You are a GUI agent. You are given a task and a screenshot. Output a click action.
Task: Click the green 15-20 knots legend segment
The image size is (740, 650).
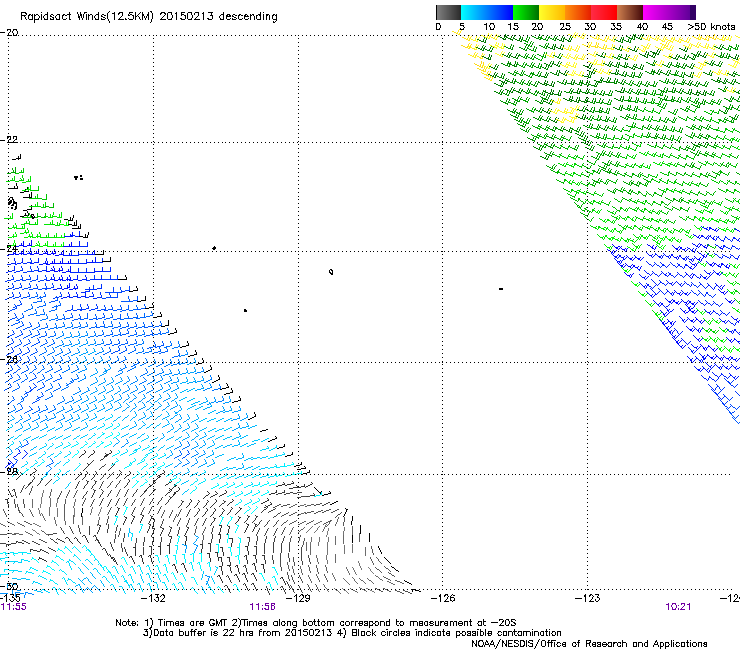[526, 12]
